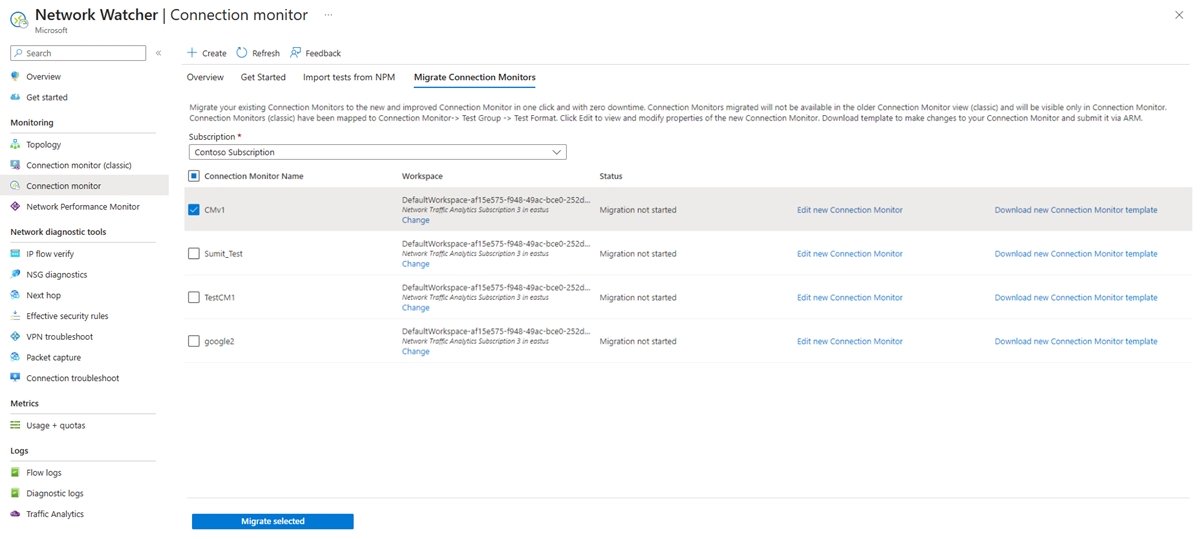Select the NSG diagnostics icon
The image size is (1200, 539).
click(15, 275)
